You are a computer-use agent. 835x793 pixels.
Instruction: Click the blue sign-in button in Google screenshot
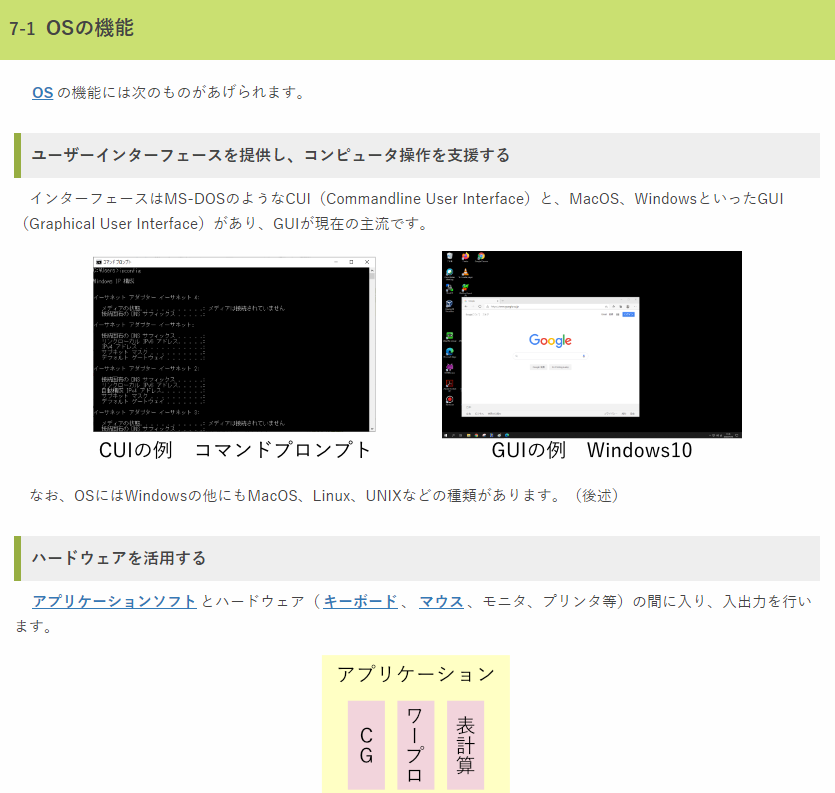(629, 314)
